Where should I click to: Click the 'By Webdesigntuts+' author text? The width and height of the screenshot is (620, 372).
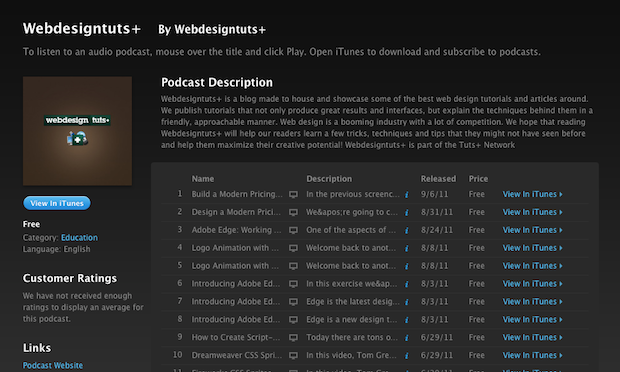pyautogui.click(x=212, y=29)
